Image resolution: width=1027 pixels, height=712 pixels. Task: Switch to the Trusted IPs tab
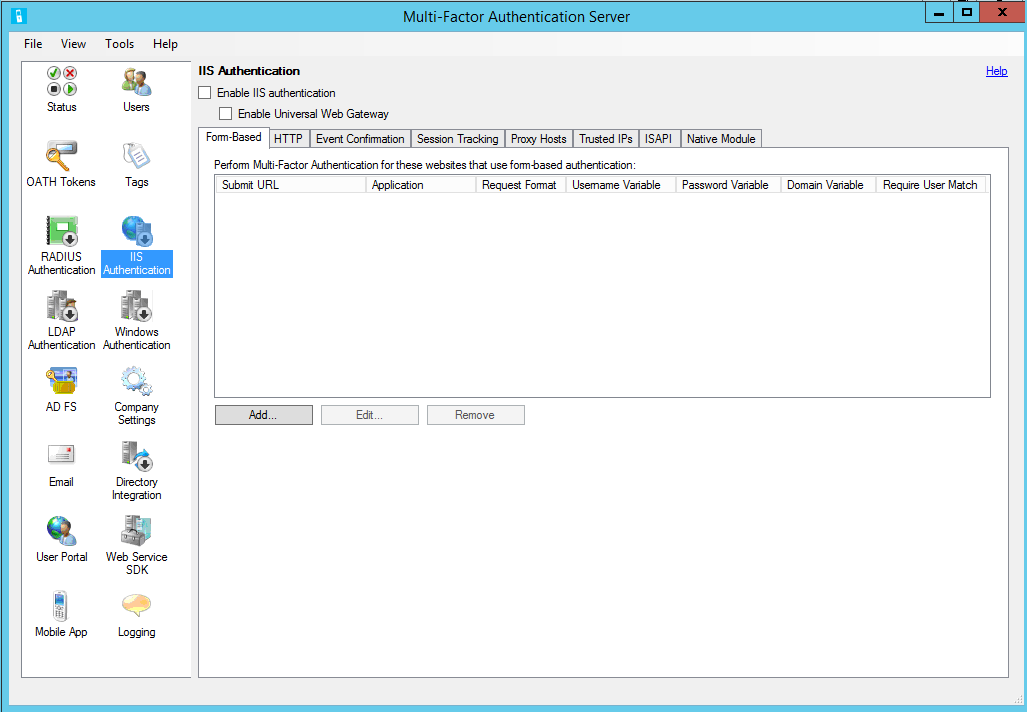point(606,139)
